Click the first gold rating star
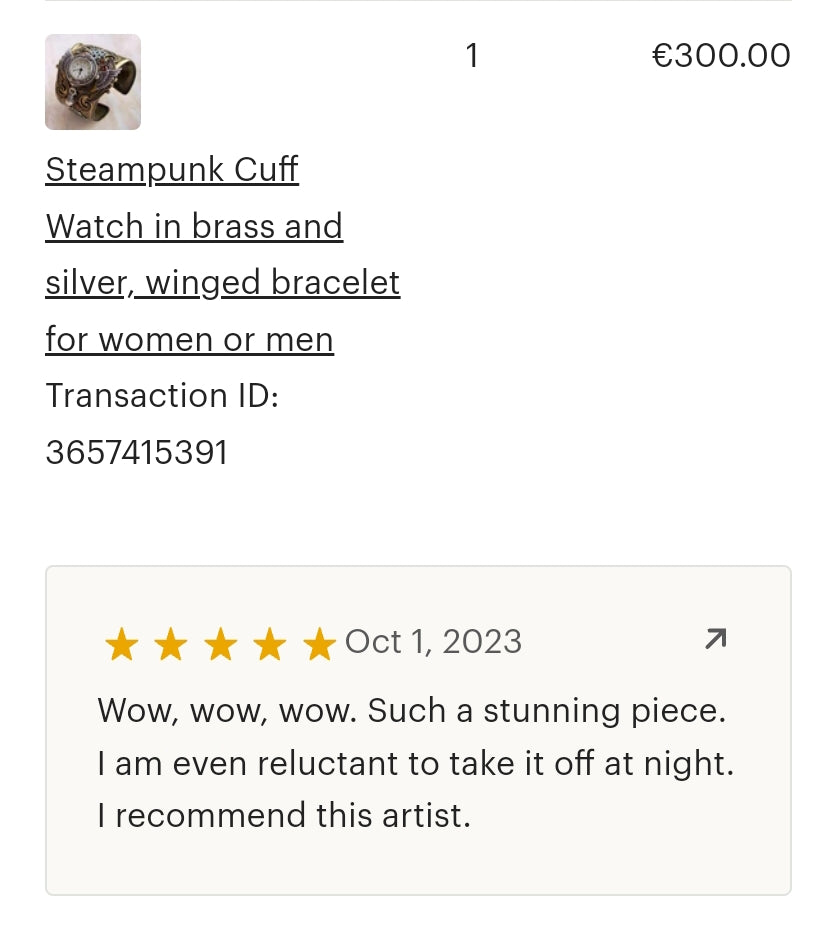 pos(122,645)
